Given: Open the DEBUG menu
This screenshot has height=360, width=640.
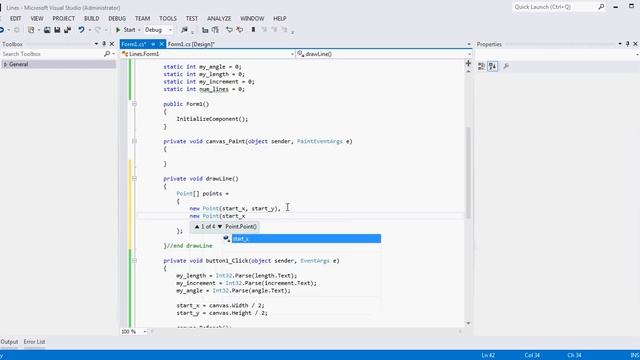Looking at the screenshot, I should [117, 18].
